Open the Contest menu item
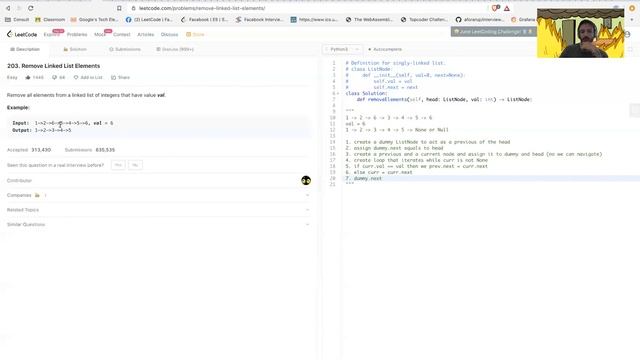 [x=122, y=35]
